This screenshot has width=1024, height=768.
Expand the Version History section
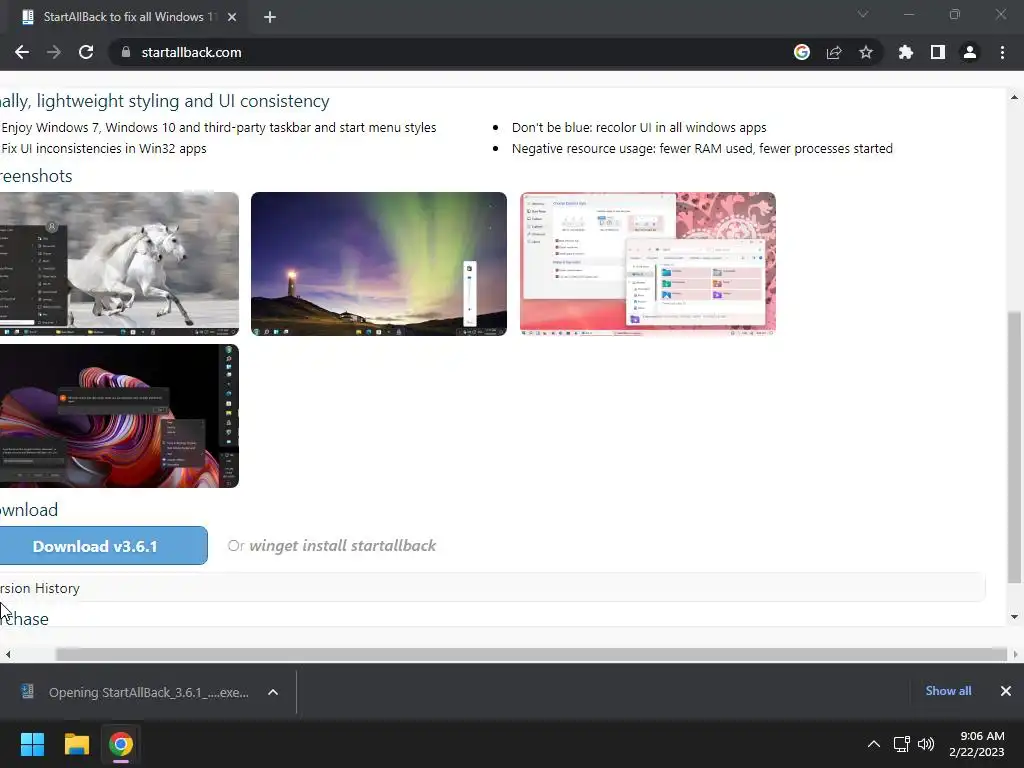click(x=492, y=588)
